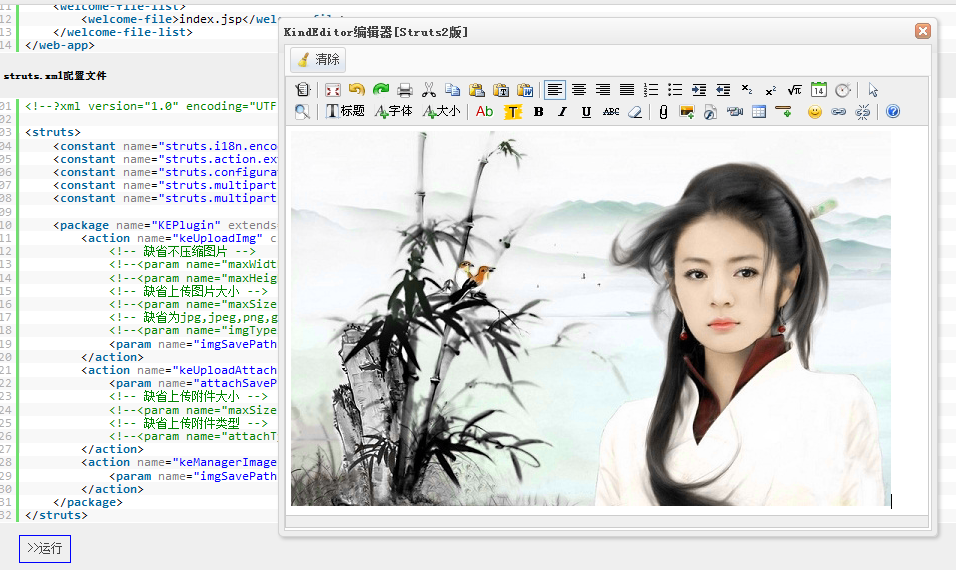Click the struts.xml配置文件 heading
The image size is (956, 570).
(55, 76)
